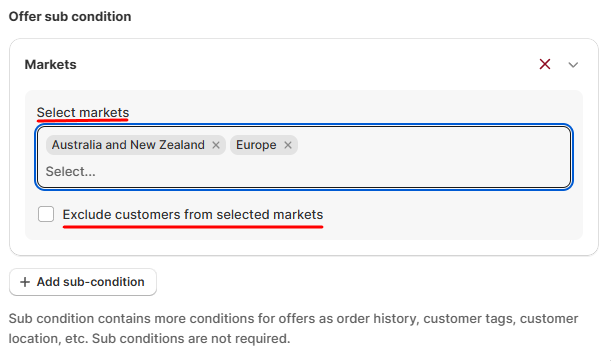611x361 pixels.
Task: Click the Add sub-condition button
Action: (83, 282)
